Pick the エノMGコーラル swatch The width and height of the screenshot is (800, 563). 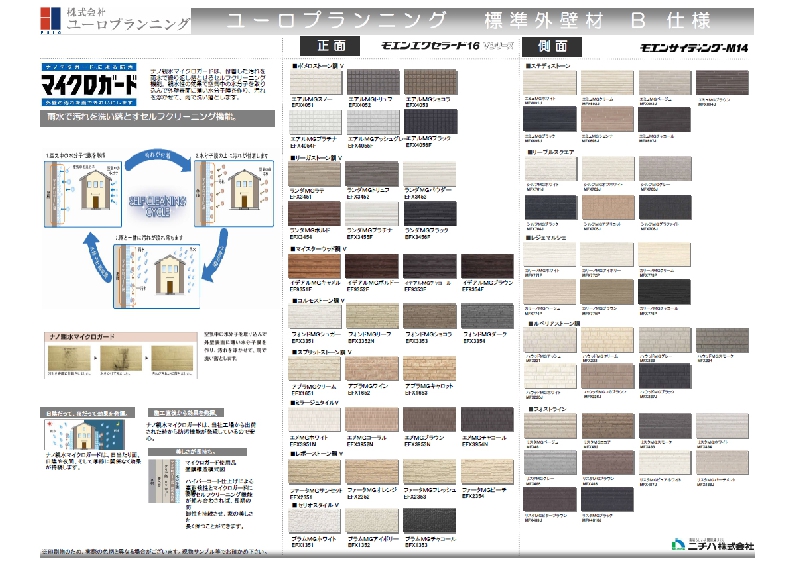[x=372, y=420]
